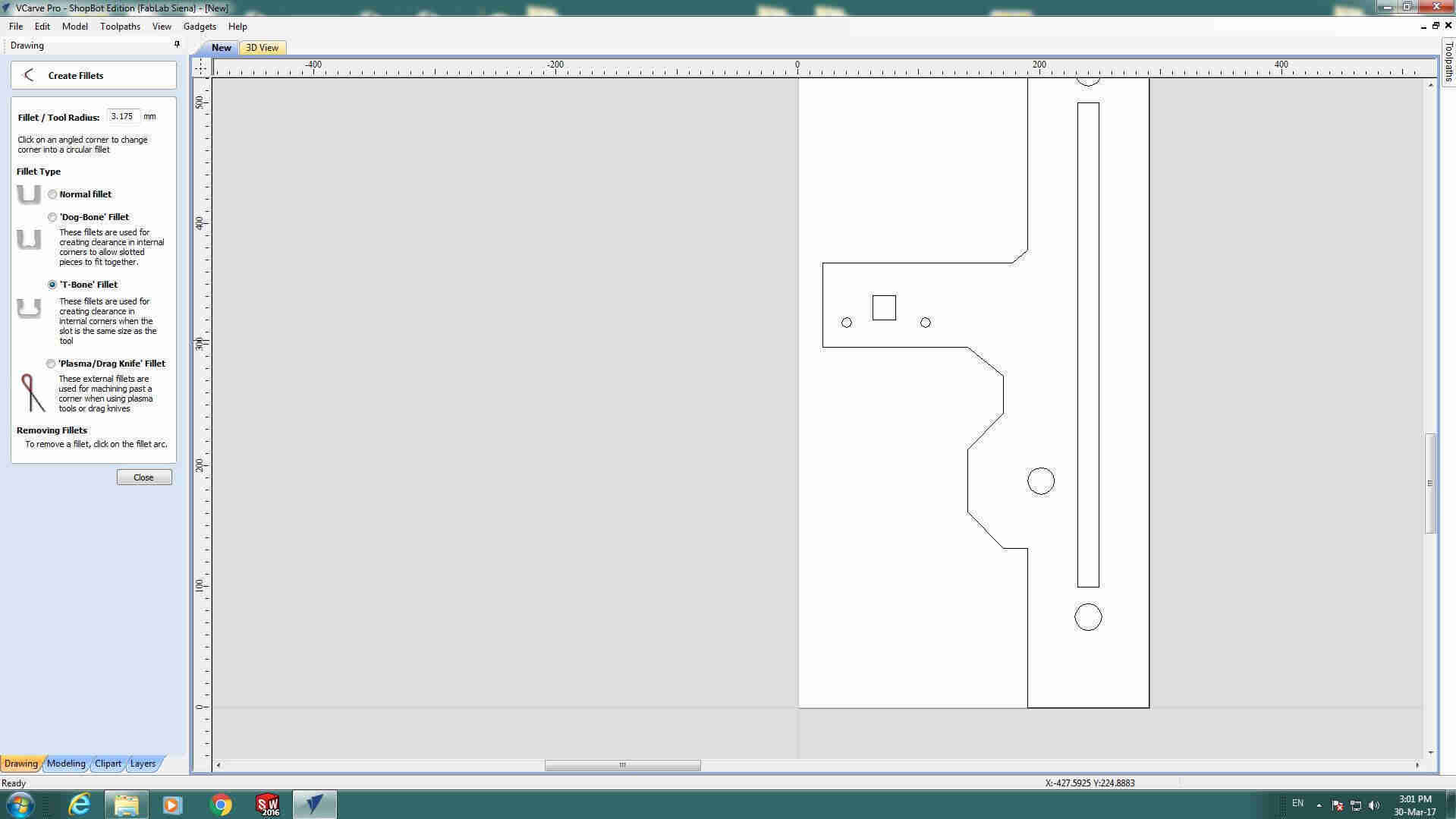Switch to the Clipart tab
The width and height of the screenshot is (1456, 819).
(x=108, y=764)
